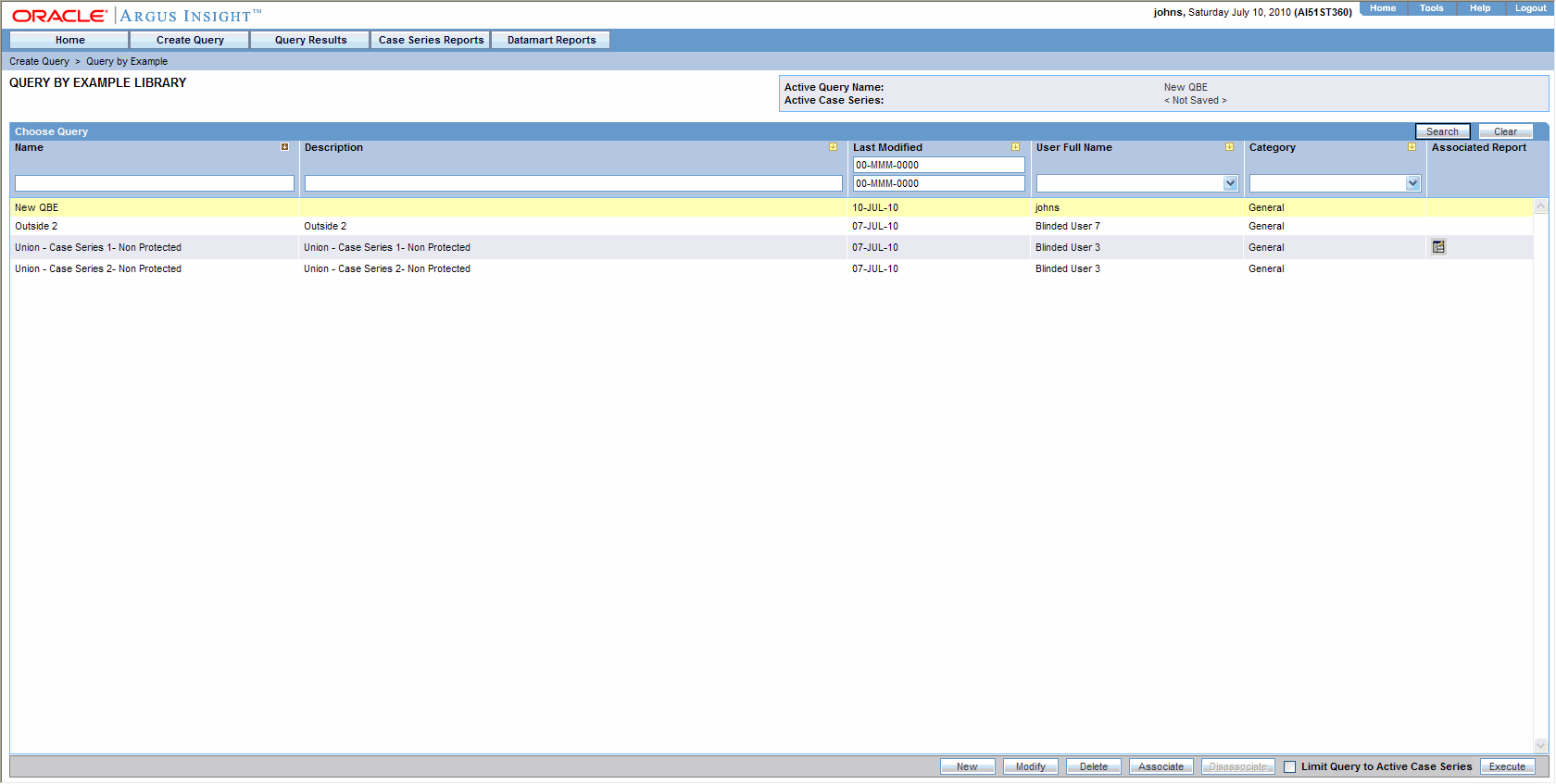
Task: Click the sort icon in Last Modified header
Action: click(1015, 147)
